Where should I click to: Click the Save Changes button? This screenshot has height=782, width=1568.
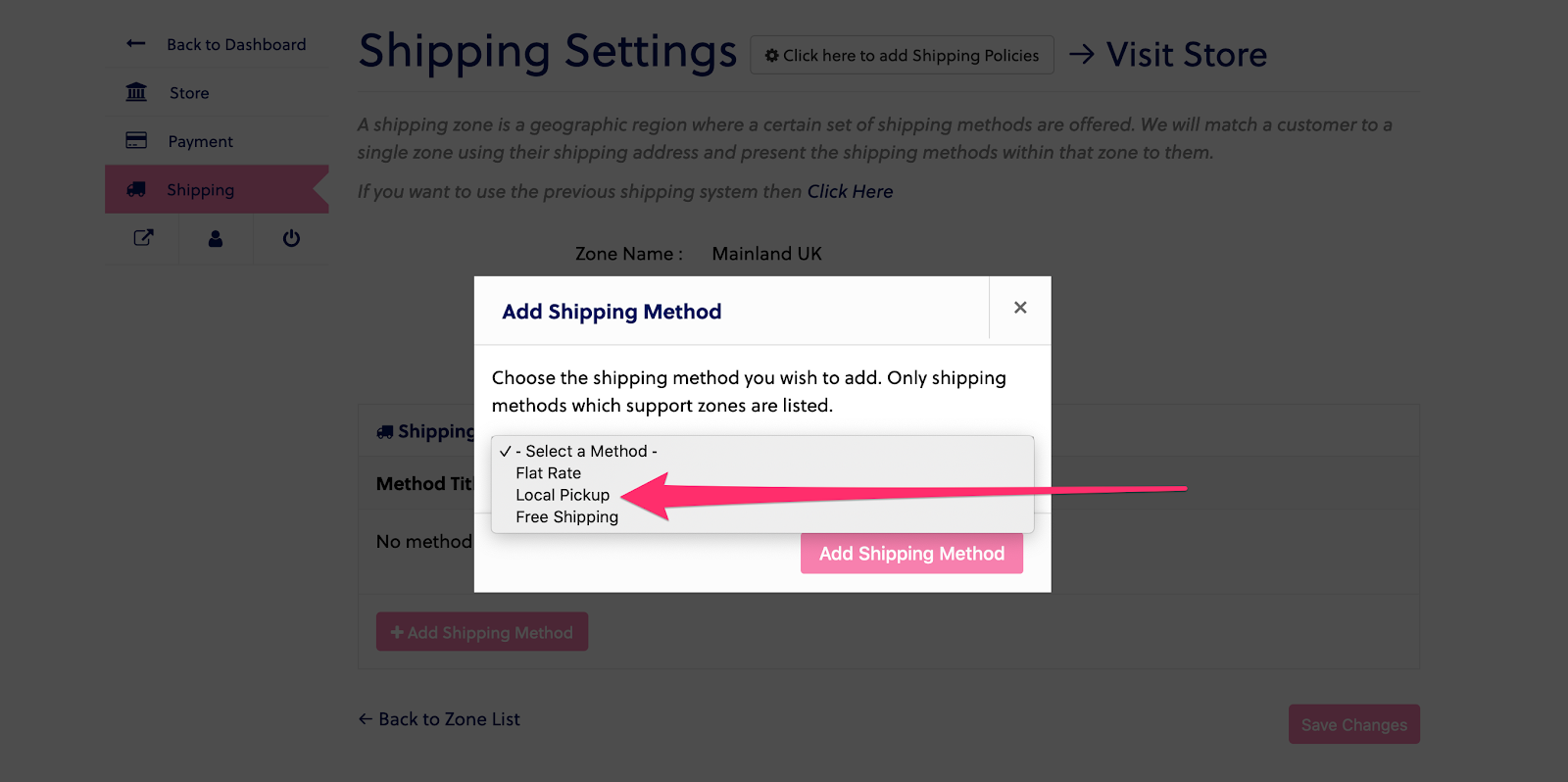click(1353, 724)
